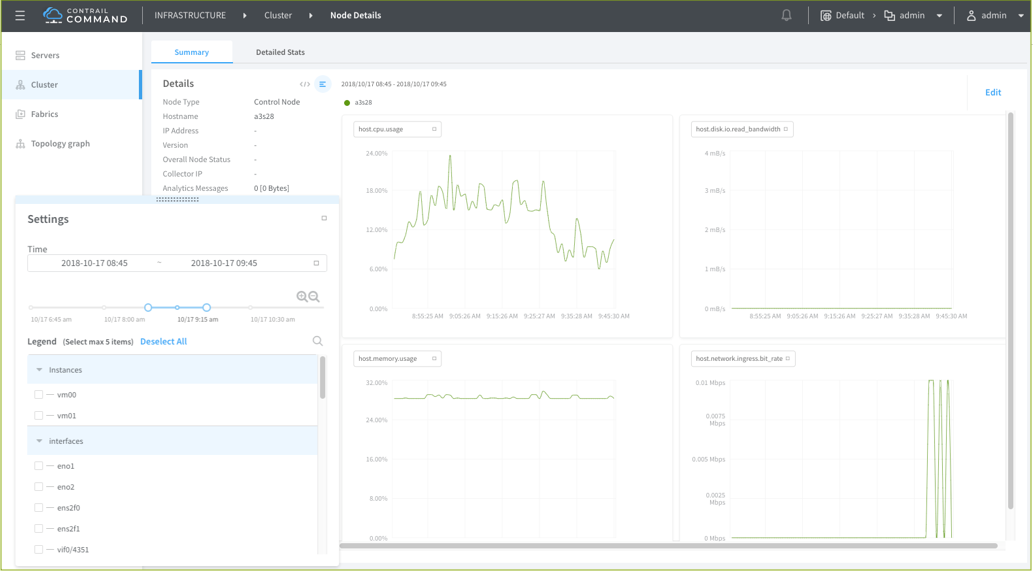The height and width of the screenshot is (571, 1033).
Task: Click the admin project icon
Action: point(889,15)
